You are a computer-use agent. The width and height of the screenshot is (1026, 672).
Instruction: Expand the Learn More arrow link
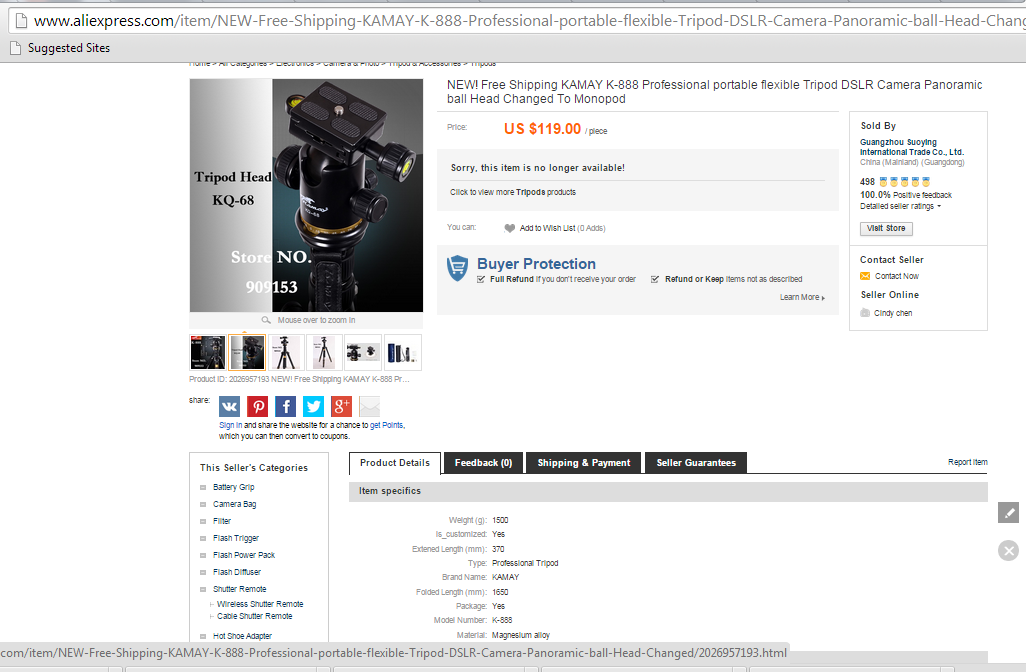pyautogui.click(x=802, y=297)
